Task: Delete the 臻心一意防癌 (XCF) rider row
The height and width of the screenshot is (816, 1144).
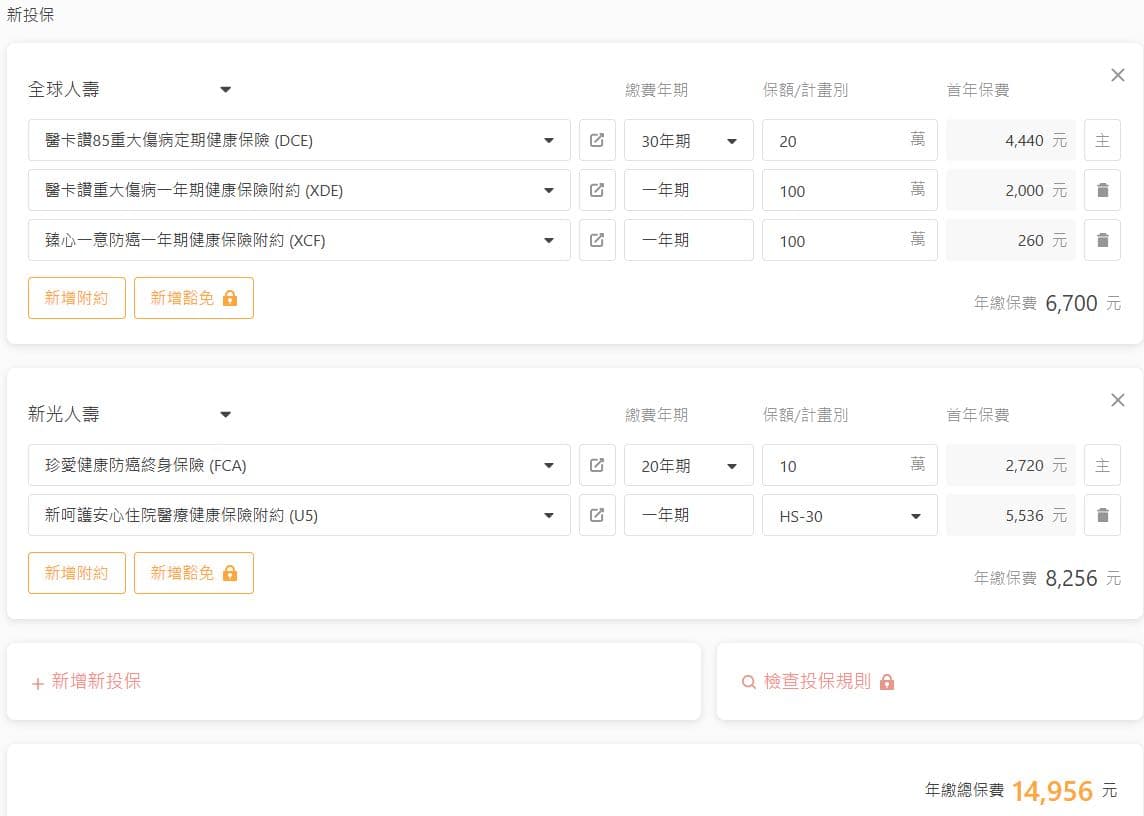Action: pyautogui.click(x=1102, y=240)
